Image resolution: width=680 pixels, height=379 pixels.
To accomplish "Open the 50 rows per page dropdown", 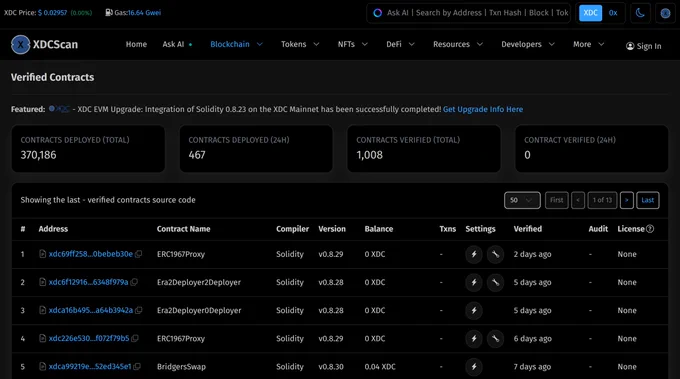I will [x=522, y=200].
